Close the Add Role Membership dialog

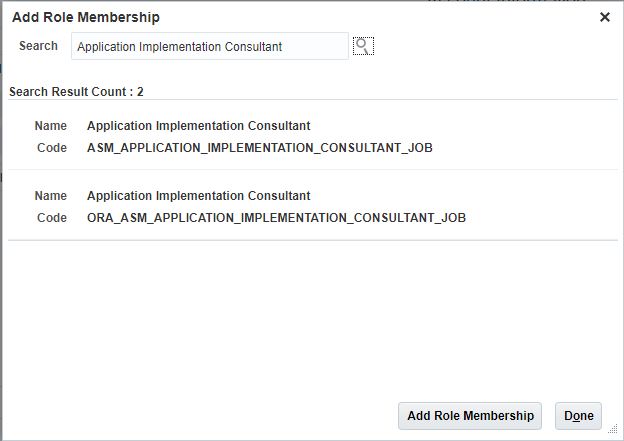coord(604,17)
